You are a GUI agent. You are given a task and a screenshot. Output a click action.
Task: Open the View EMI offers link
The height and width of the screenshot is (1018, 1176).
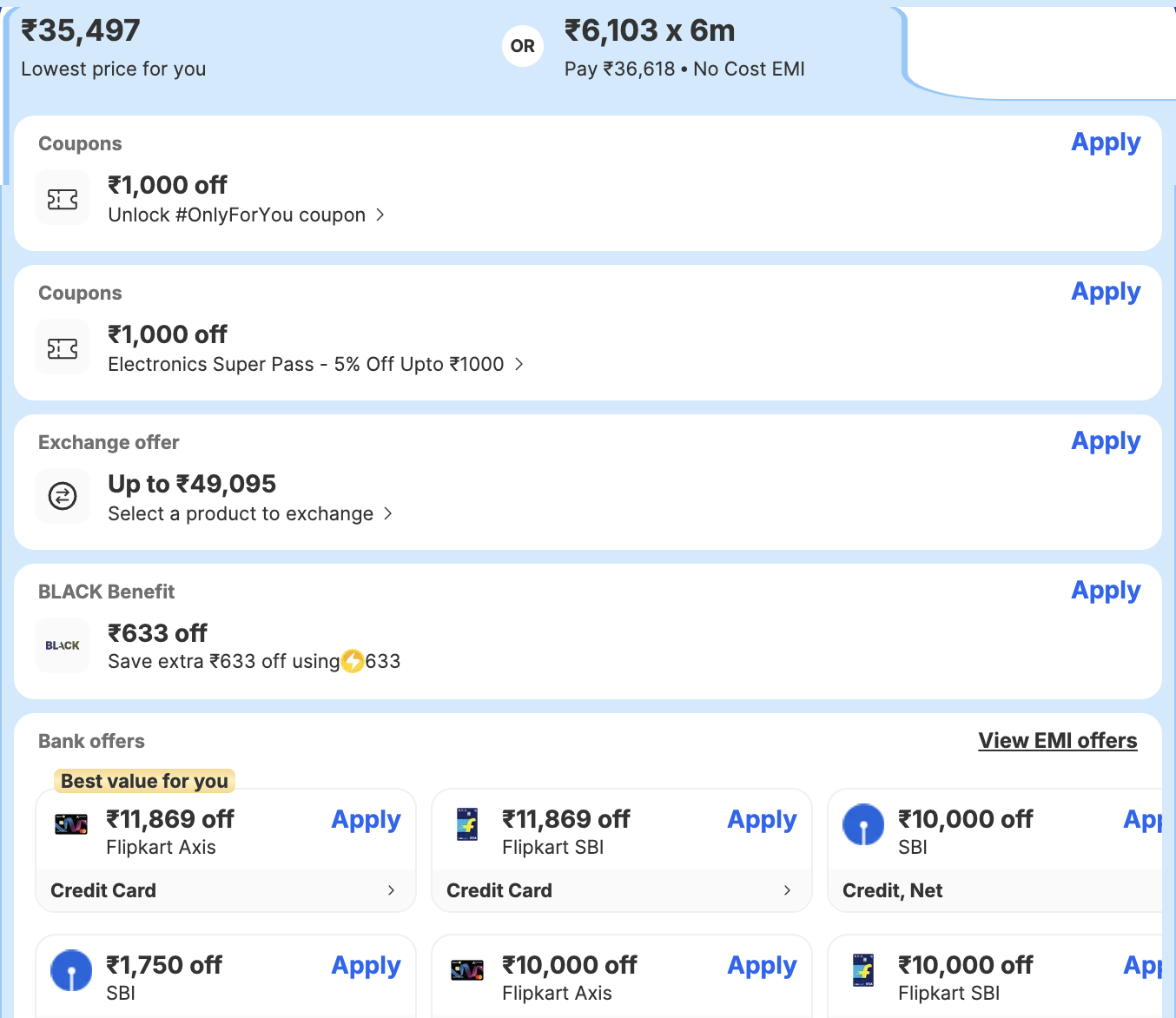coord(1057,741)
